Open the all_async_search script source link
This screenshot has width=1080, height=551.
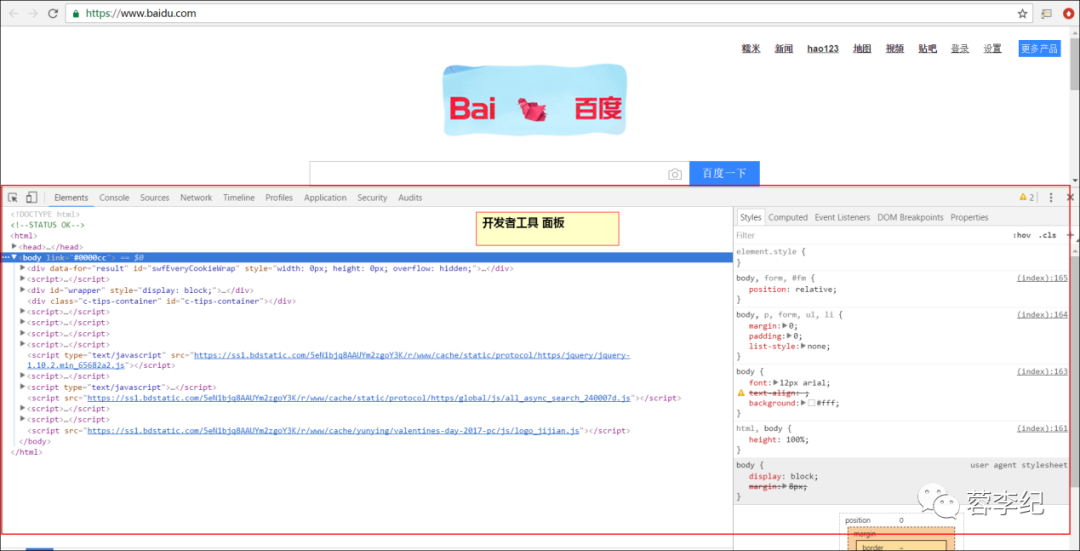359,398
